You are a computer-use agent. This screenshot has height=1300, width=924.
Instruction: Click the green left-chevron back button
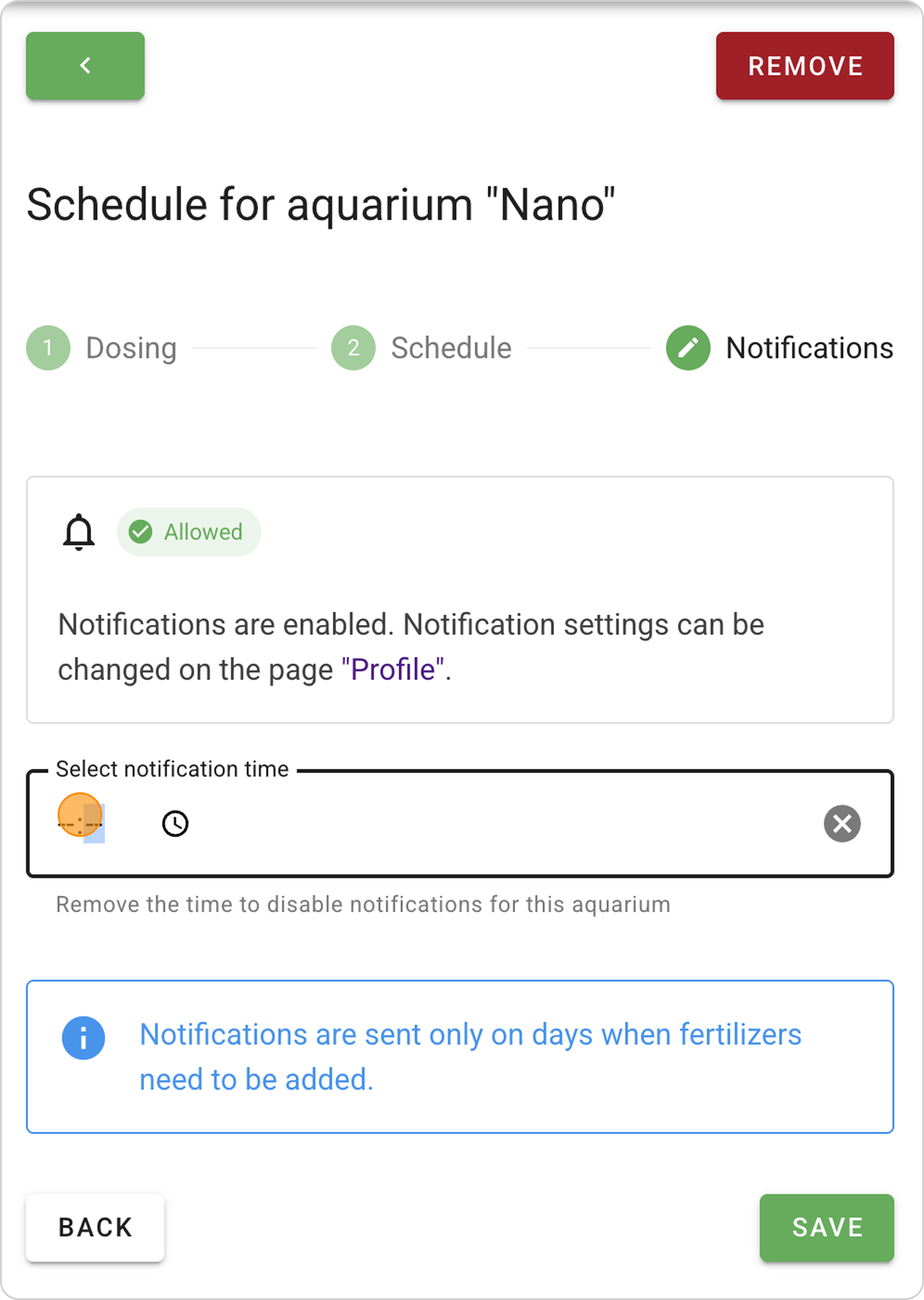click(86, 66)
